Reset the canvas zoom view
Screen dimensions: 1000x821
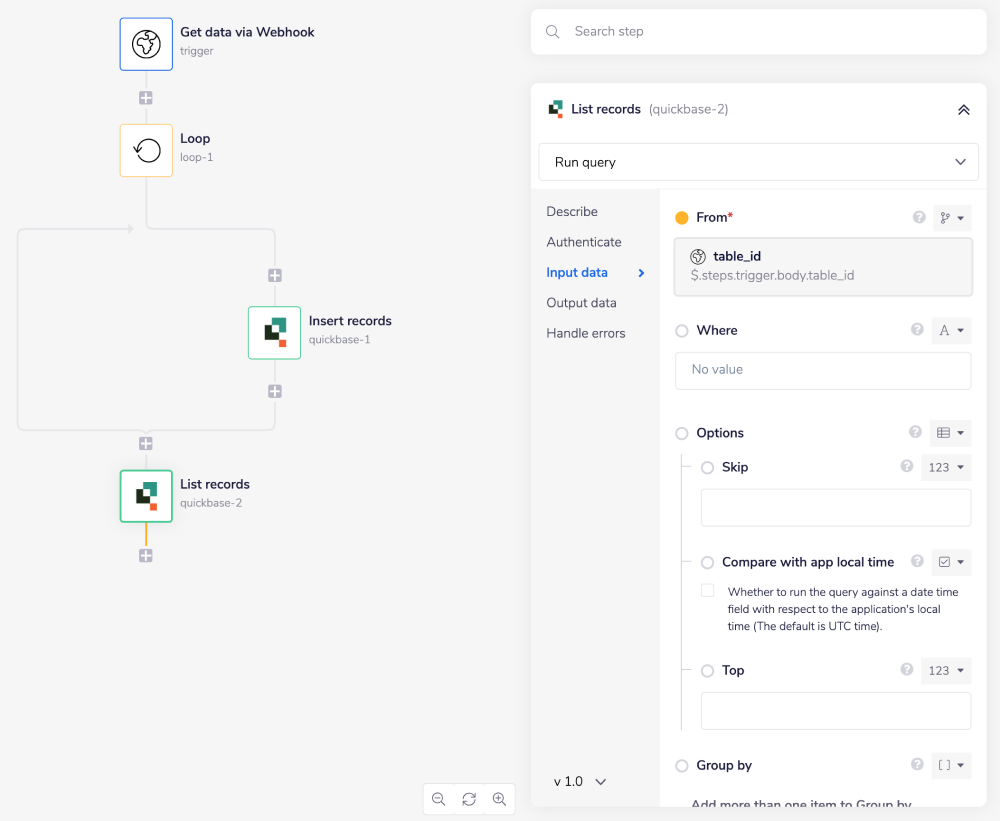(469, 799)
